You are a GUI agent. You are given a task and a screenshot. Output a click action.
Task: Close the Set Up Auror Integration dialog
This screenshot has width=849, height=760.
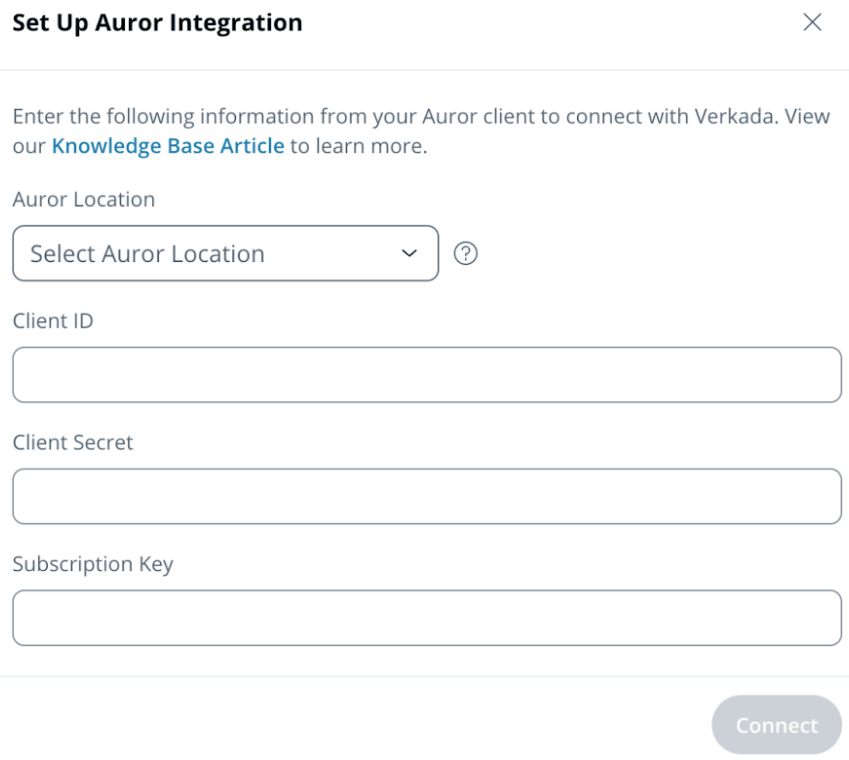[813, 23]
